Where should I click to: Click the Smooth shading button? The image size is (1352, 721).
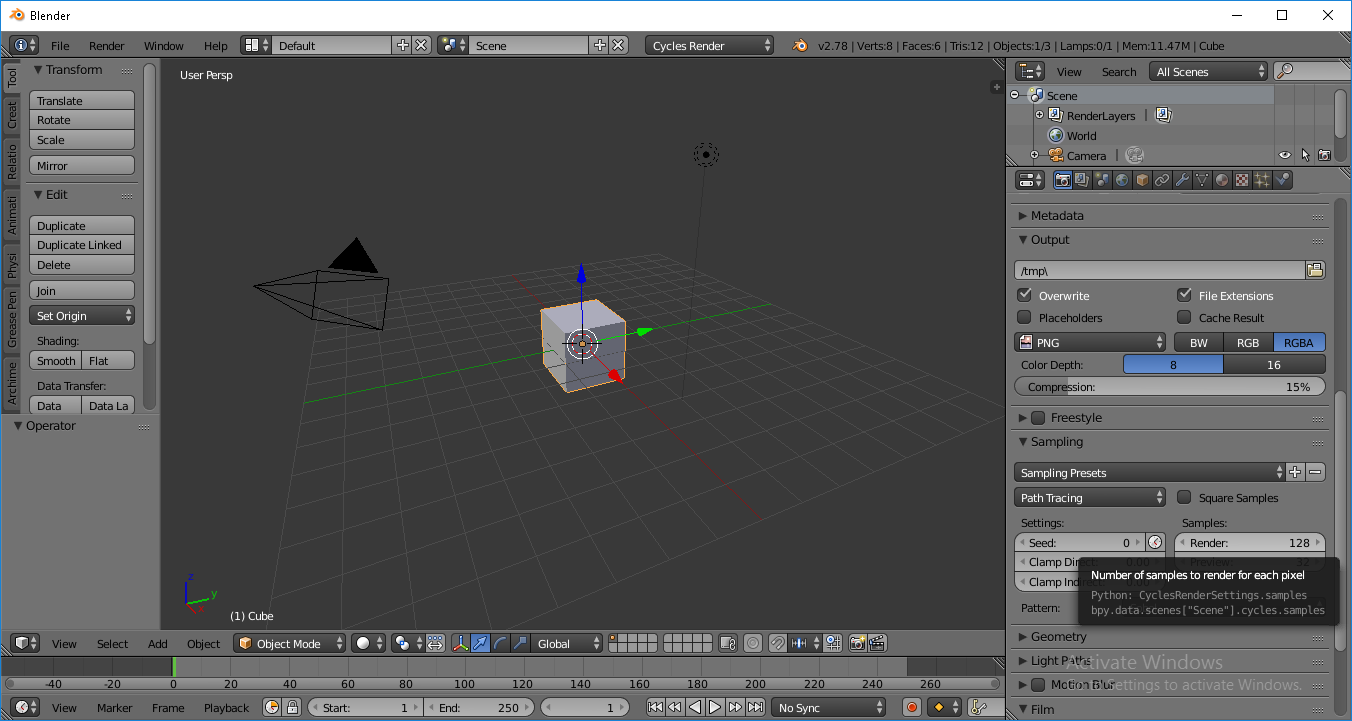56,360
